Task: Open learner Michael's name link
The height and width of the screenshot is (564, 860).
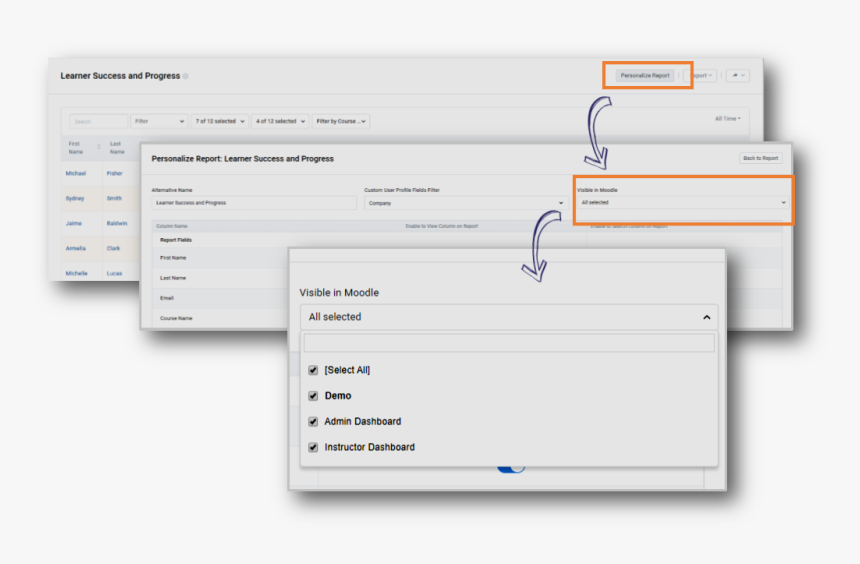Action: [76, 173]
